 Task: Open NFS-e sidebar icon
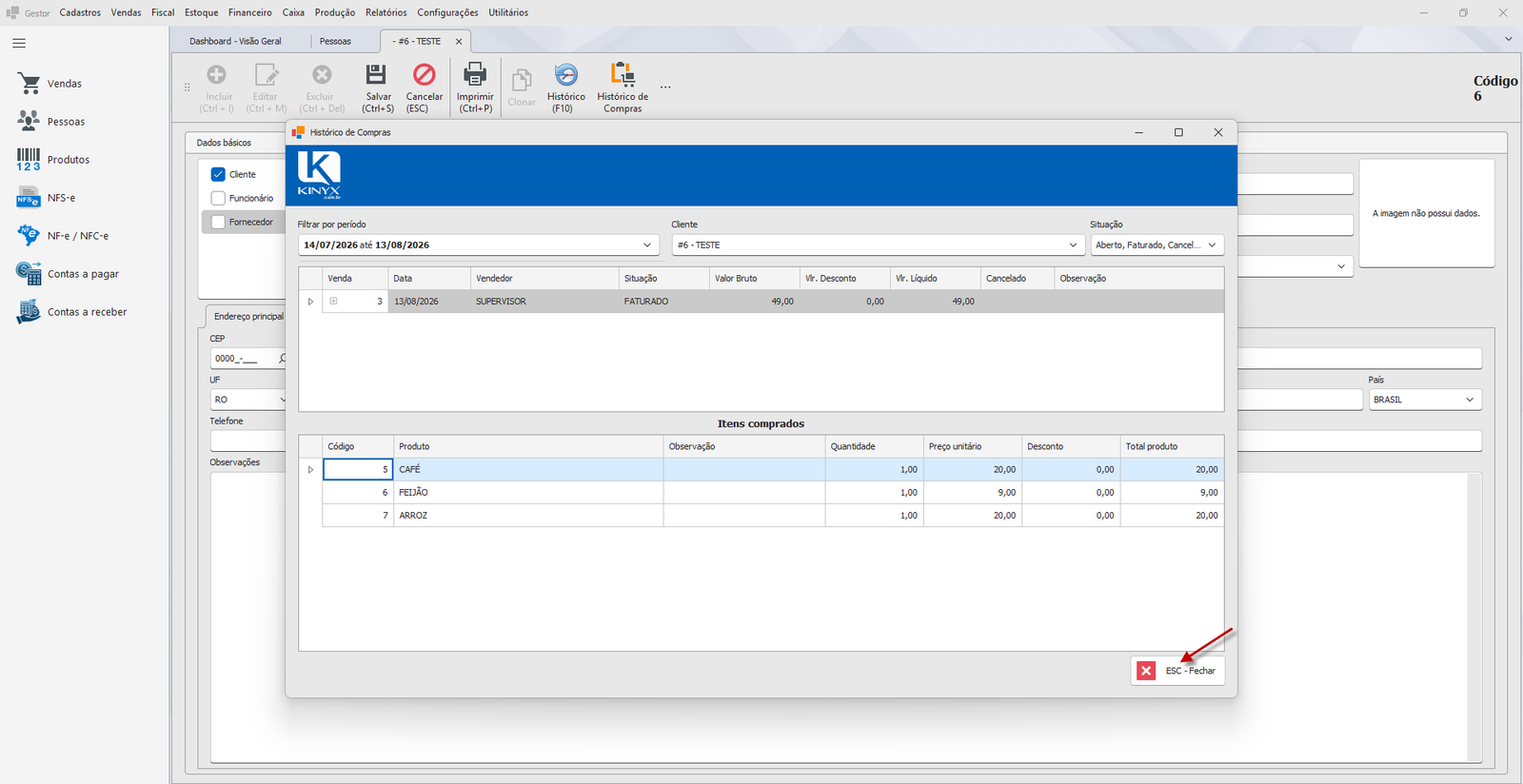coord(29,198)
